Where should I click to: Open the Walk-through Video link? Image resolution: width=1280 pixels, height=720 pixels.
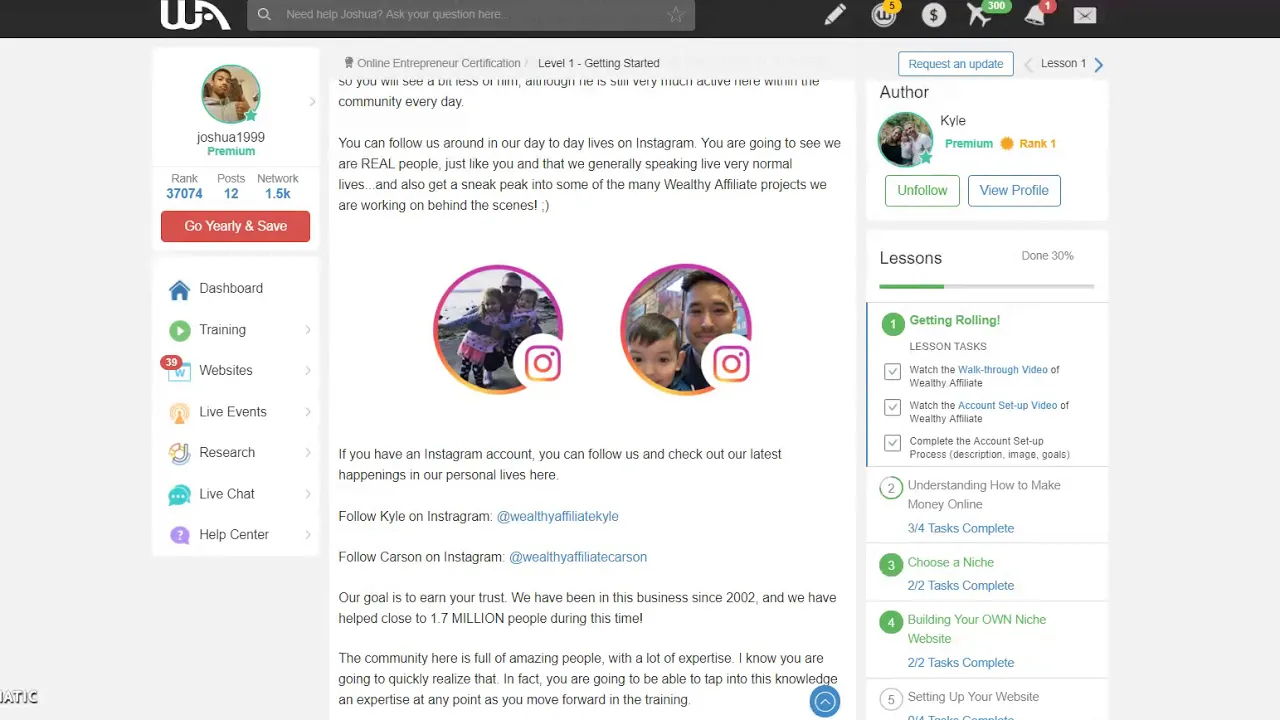[1003, 370]
